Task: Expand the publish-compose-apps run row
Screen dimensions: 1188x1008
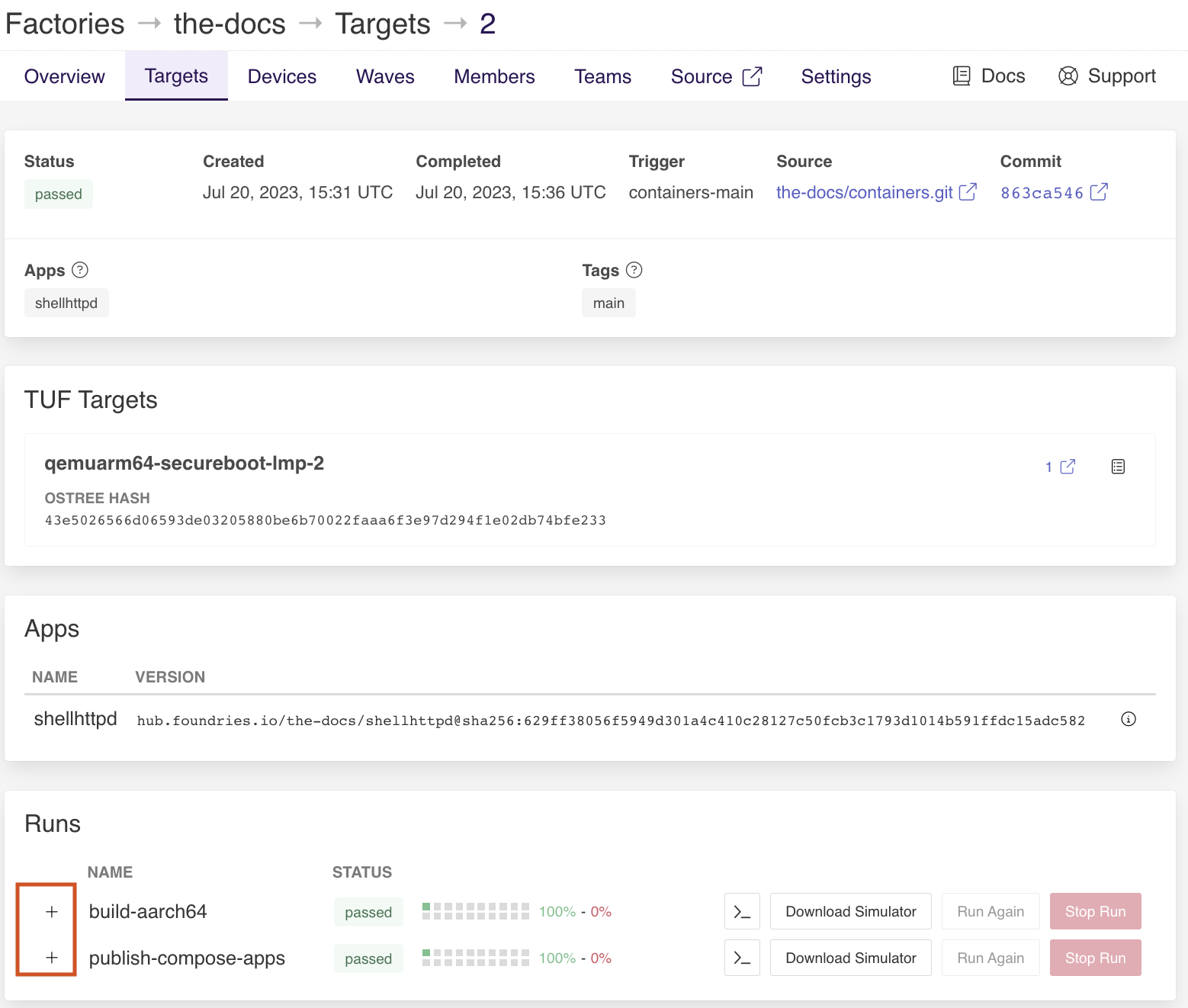Action: tap(52, 958)
